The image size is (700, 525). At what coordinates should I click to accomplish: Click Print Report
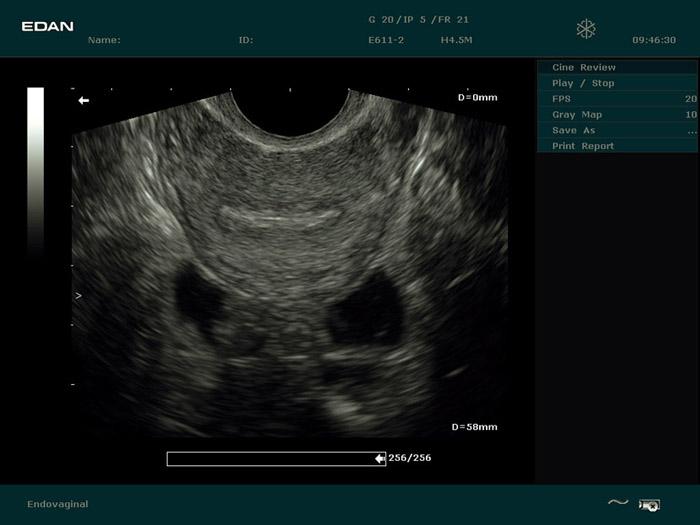583,146
